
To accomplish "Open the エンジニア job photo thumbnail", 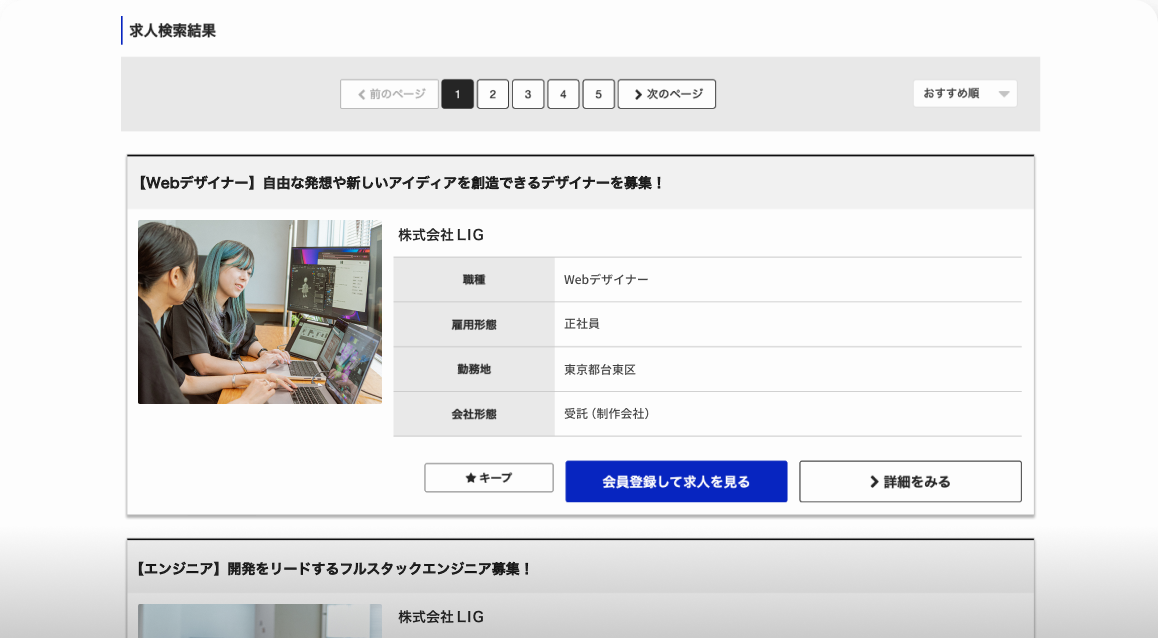I will click(260, 621).
